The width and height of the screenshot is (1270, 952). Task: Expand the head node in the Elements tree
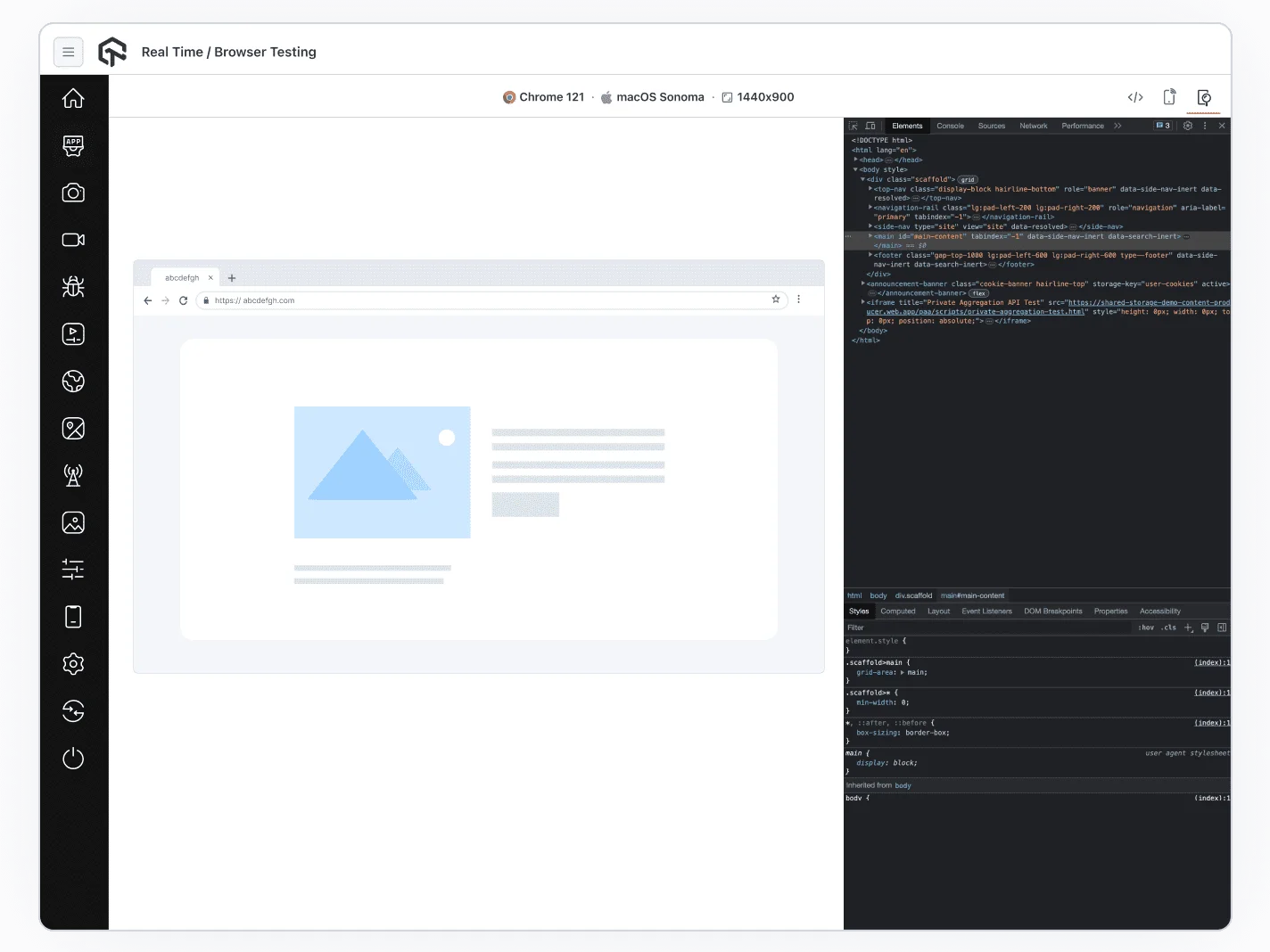(855, 159)
